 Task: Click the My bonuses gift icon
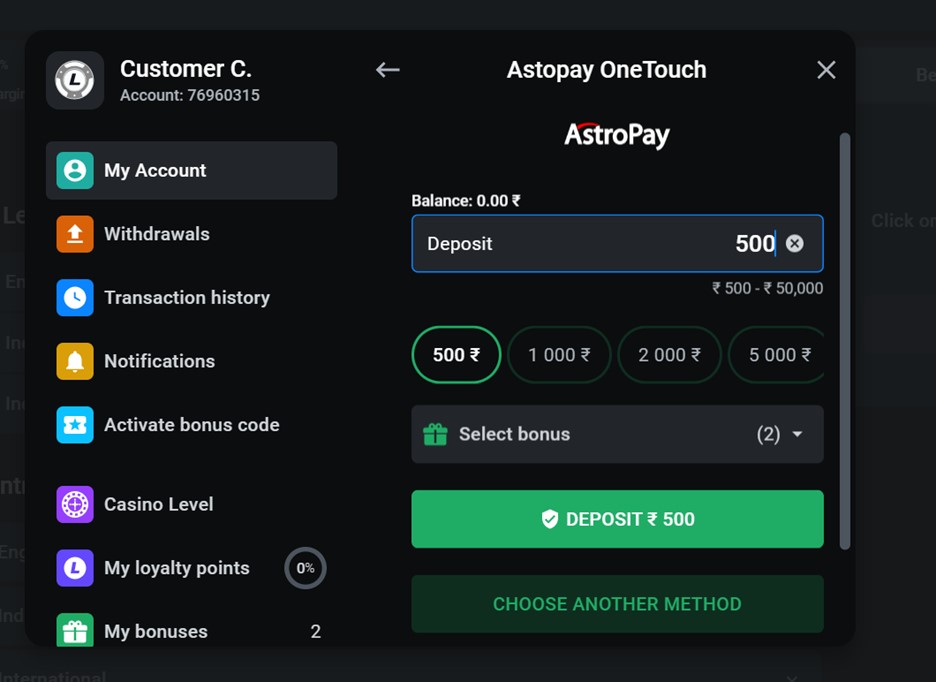[x=75, y=631]
